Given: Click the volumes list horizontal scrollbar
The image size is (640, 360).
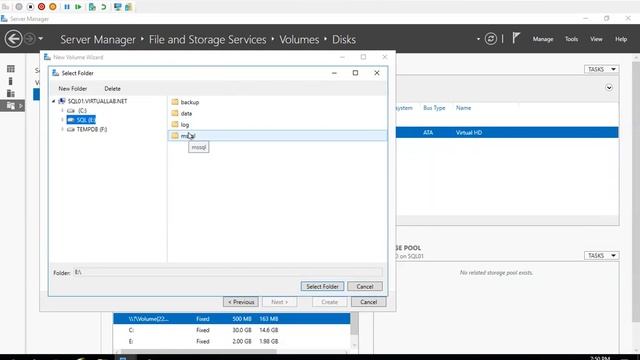Looking at the screenshot, I should [x=198, y=351].
